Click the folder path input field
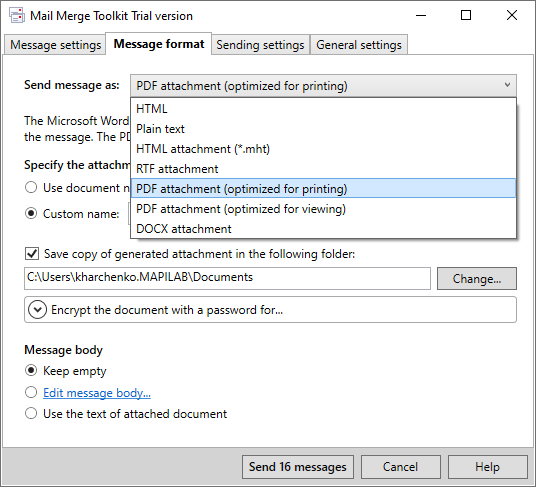536x487 pixels. [227, 278]
